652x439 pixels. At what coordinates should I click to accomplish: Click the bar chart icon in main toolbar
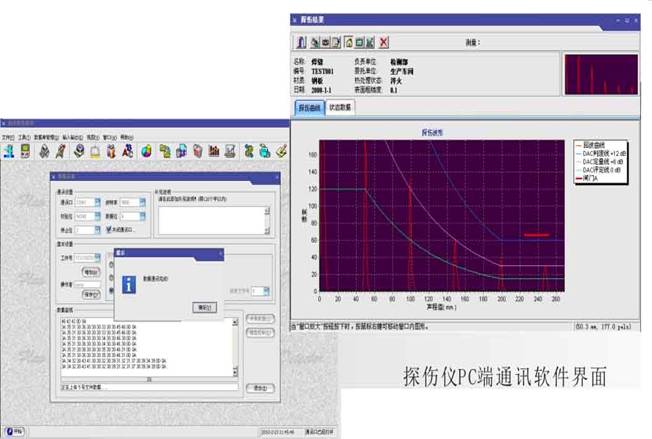coord(214,151)
